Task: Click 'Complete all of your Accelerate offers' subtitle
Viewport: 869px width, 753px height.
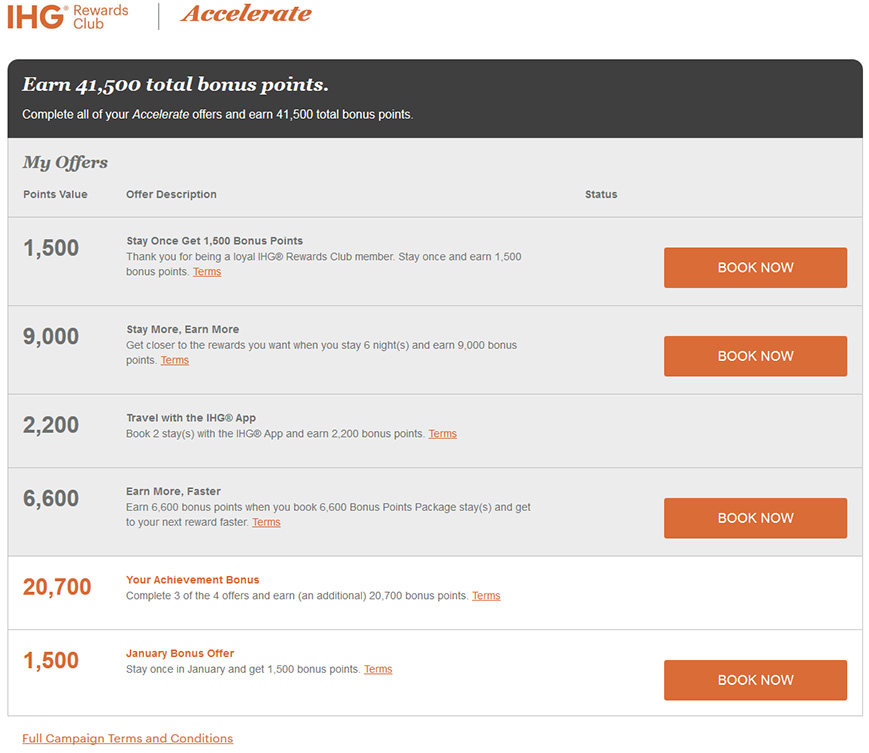Action: tap(218, 115)
